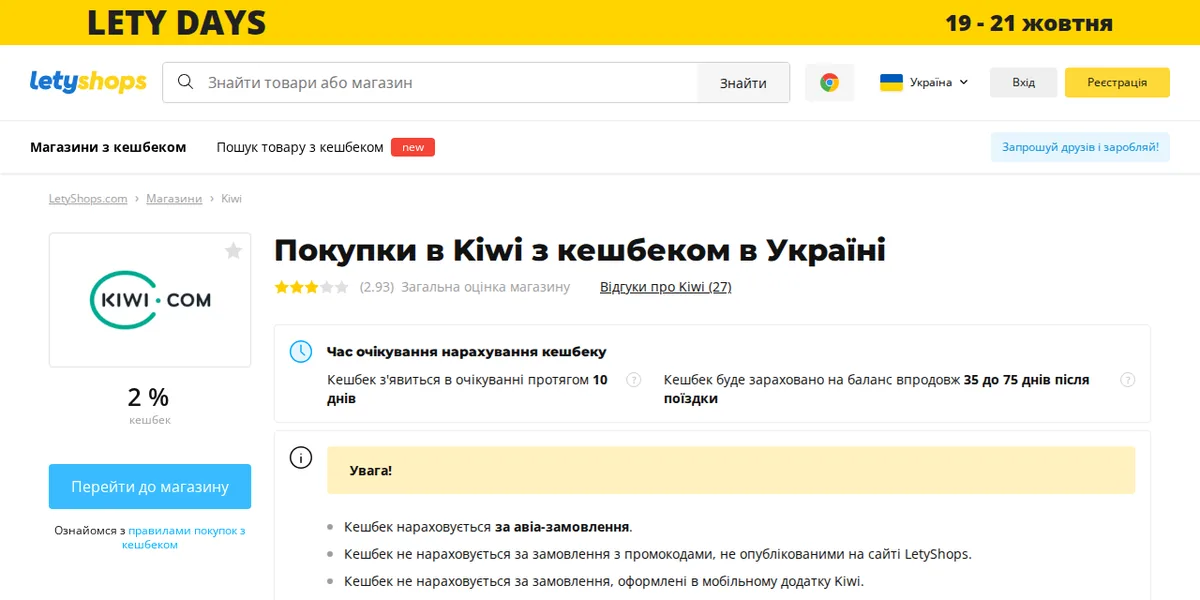Click 'Загальна оцінка магазину' text
The image size is (1200, 600).
click(485, 287)
